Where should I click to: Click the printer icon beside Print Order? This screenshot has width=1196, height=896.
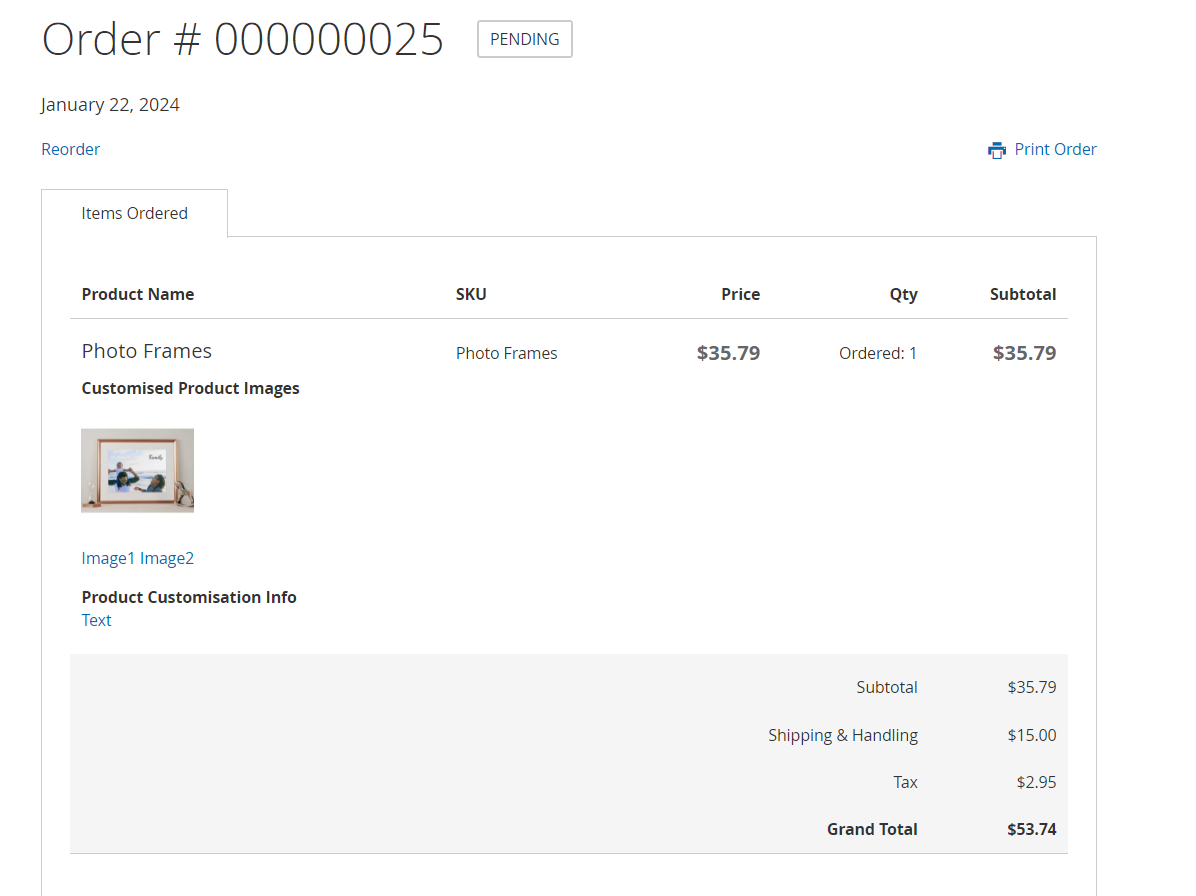996,149
